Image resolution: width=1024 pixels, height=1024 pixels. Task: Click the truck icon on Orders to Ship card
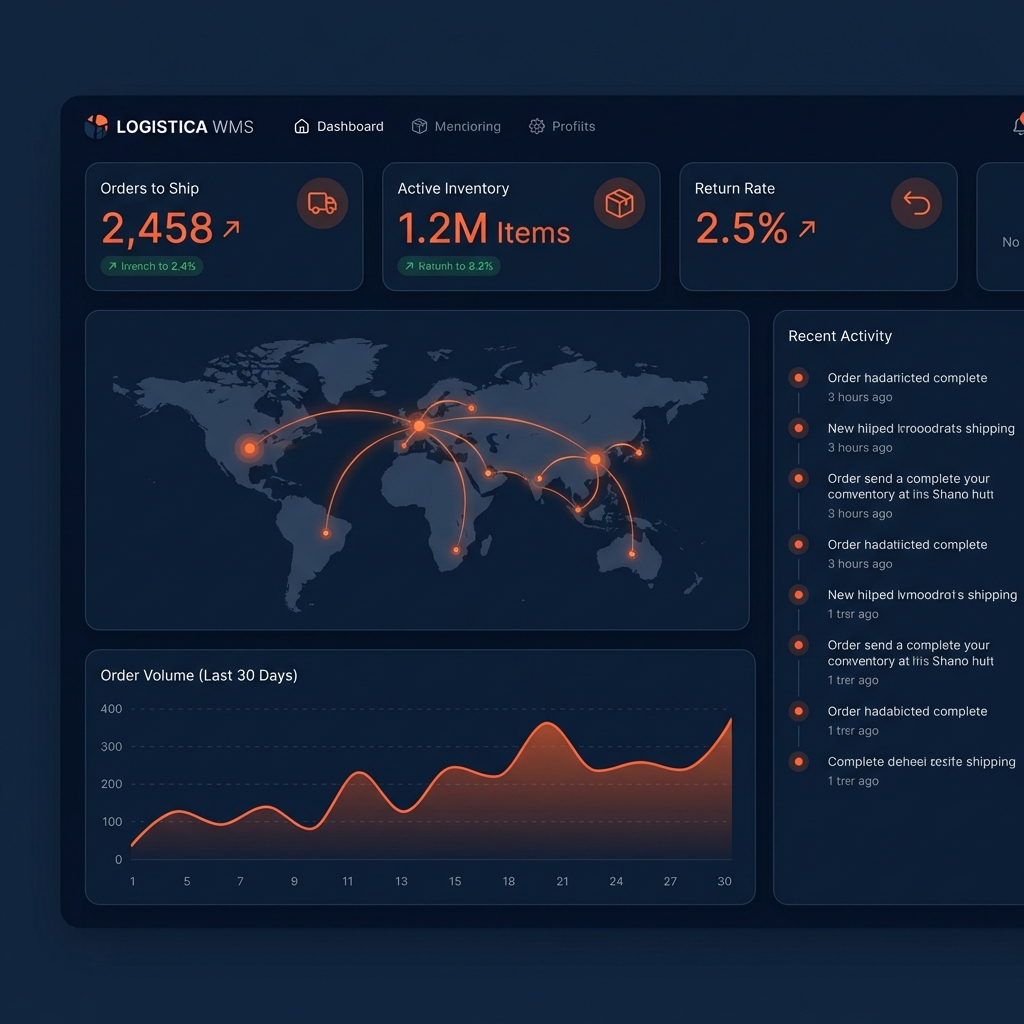point(321,203)
